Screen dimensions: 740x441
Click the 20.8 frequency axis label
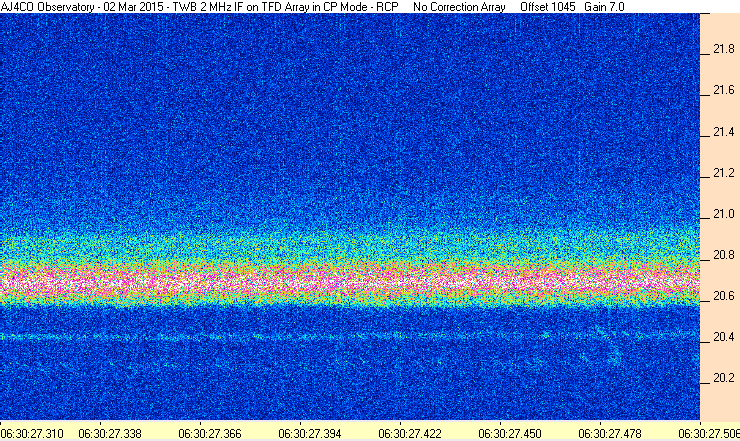723,255
